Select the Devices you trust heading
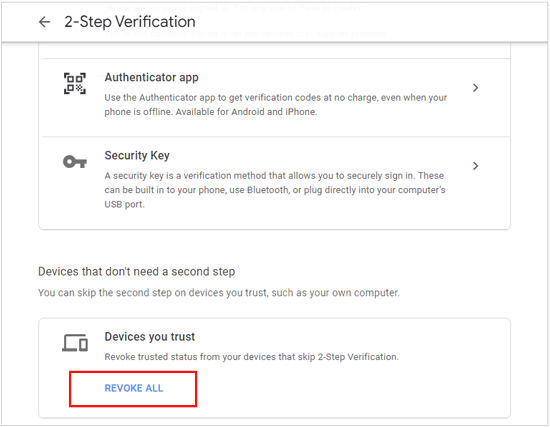Screen dimensions: 550x427 click(x=150, y=336)
